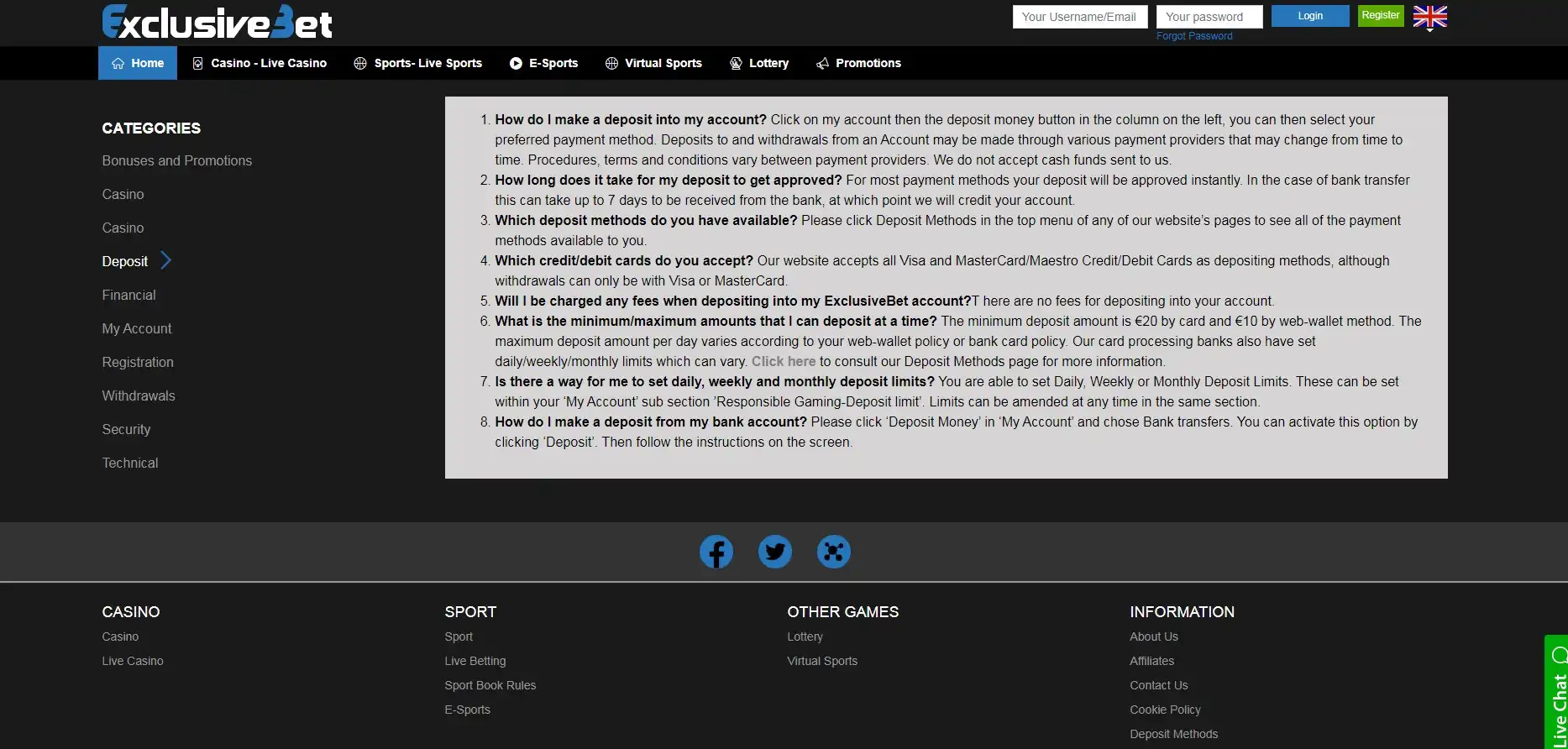Click the ExclusiveBet logo
Viewport: 1568px width, 749px height.
point(217,23)
